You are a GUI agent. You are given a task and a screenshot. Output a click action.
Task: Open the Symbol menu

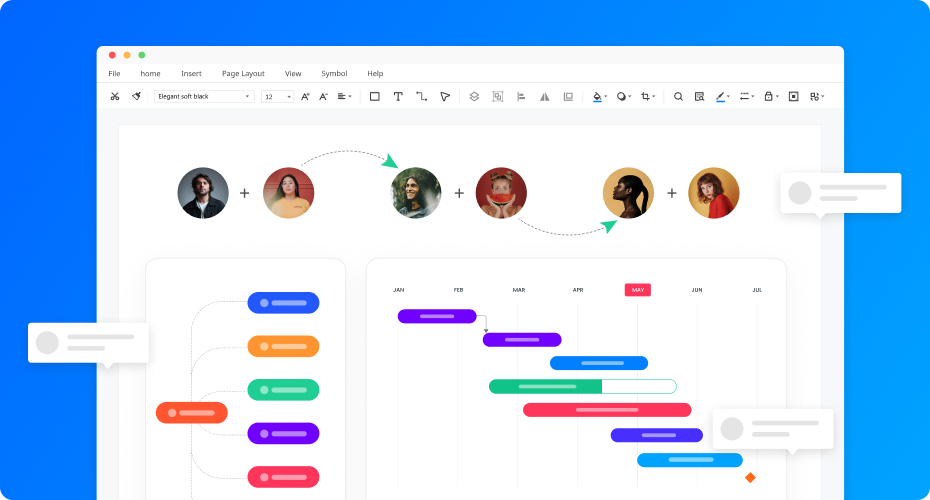334,74
